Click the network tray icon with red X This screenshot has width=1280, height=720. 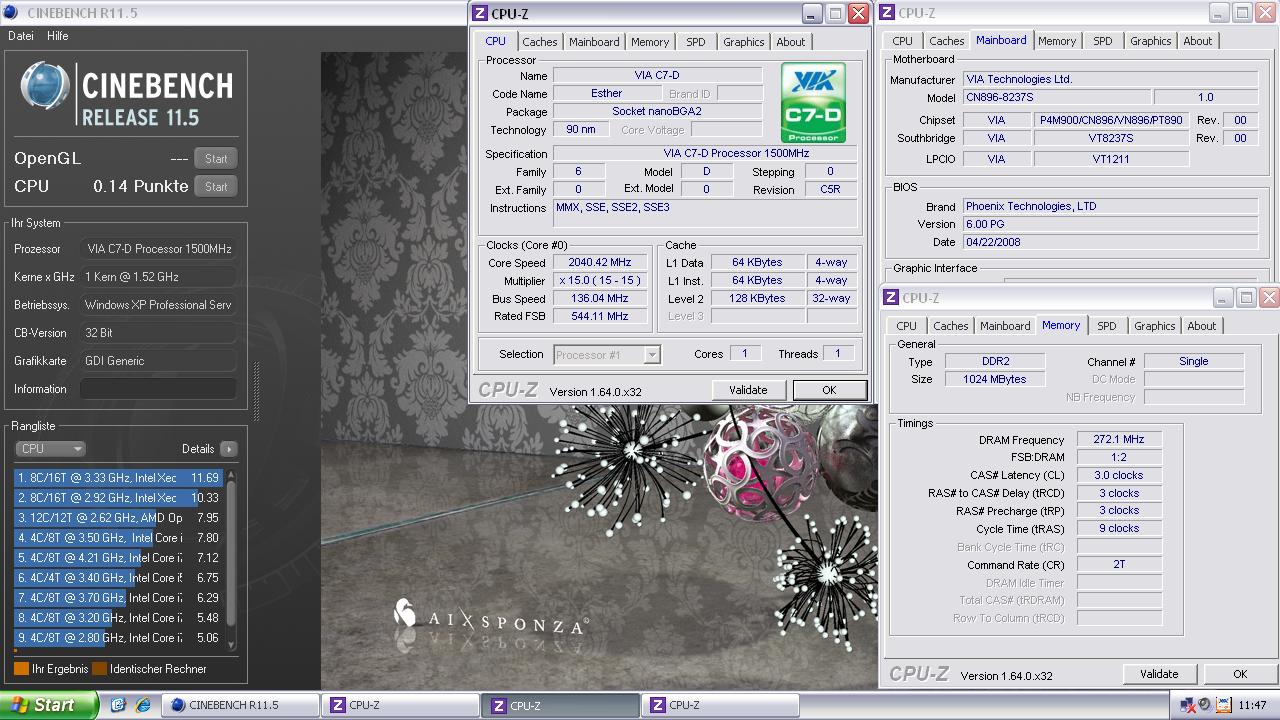(x=1188, y=705)
